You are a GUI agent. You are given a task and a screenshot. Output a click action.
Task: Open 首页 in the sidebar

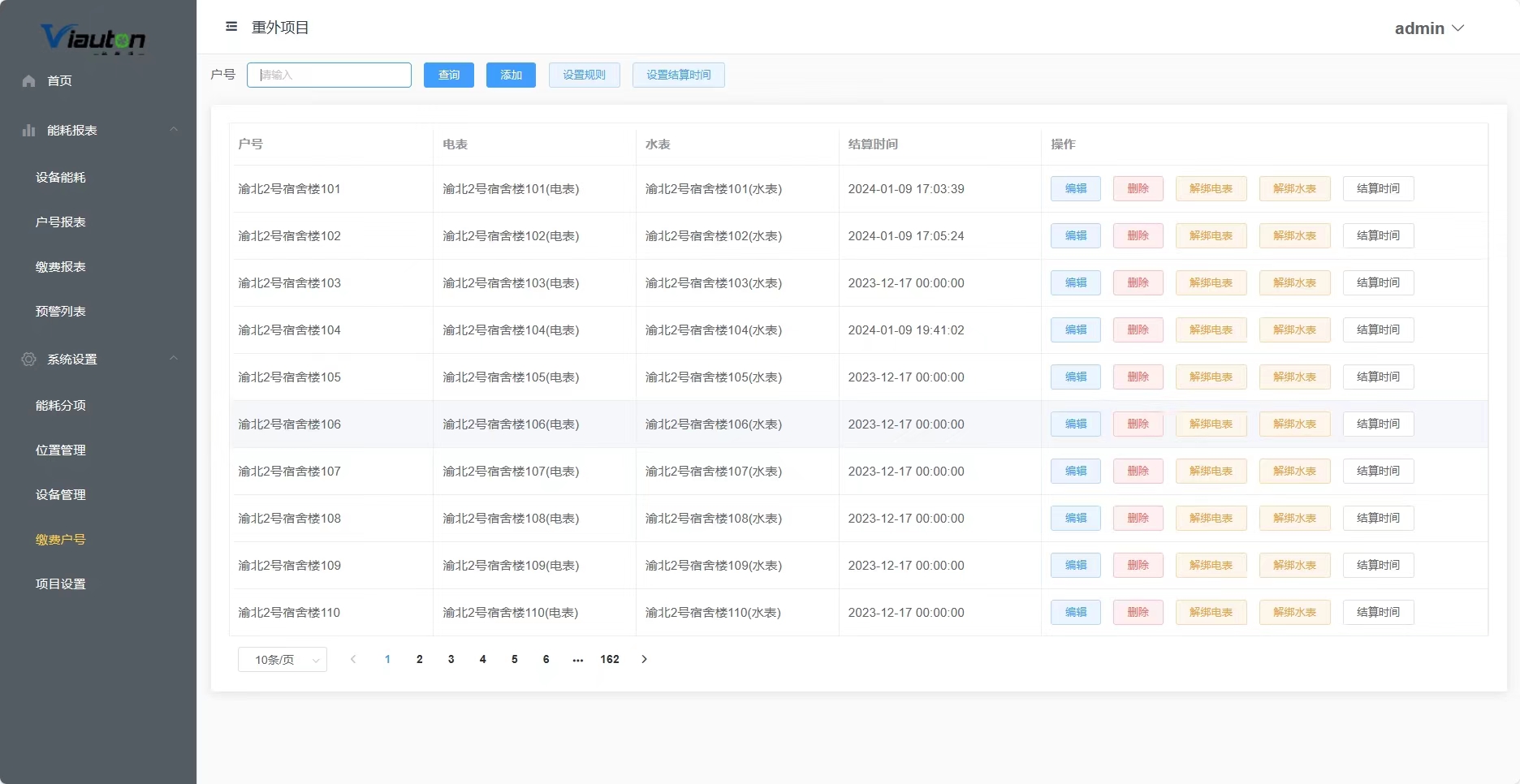(59, 80)
